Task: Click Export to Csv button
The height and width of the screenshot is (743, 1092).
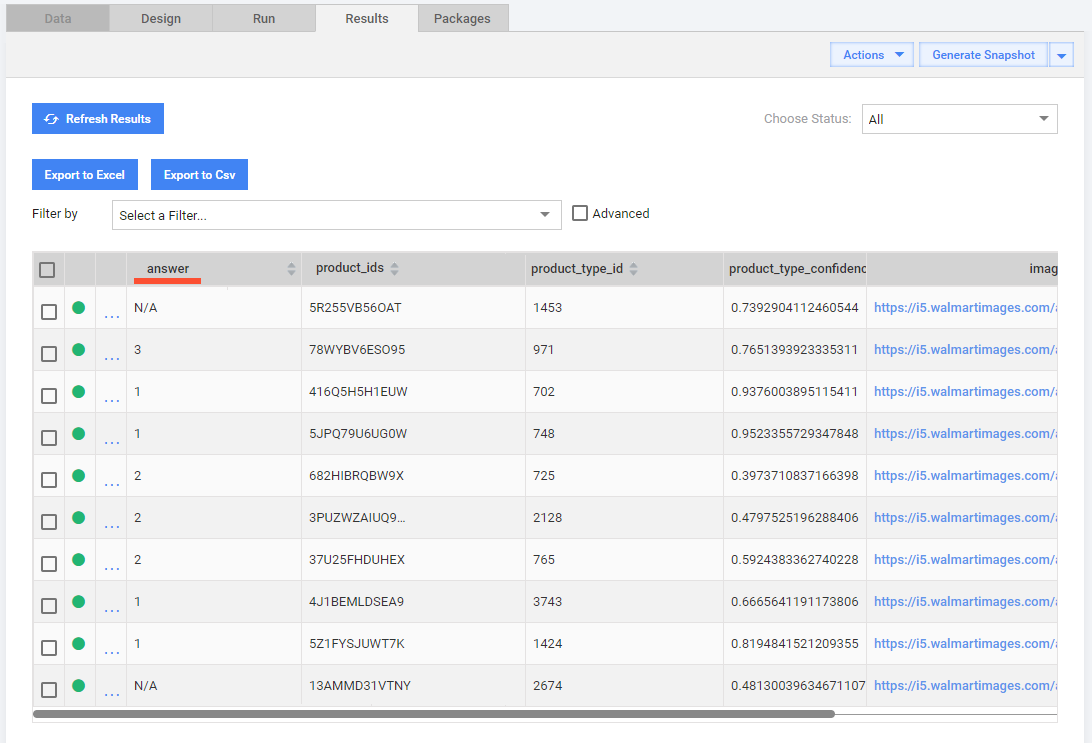Action: (x=199, y=175)
